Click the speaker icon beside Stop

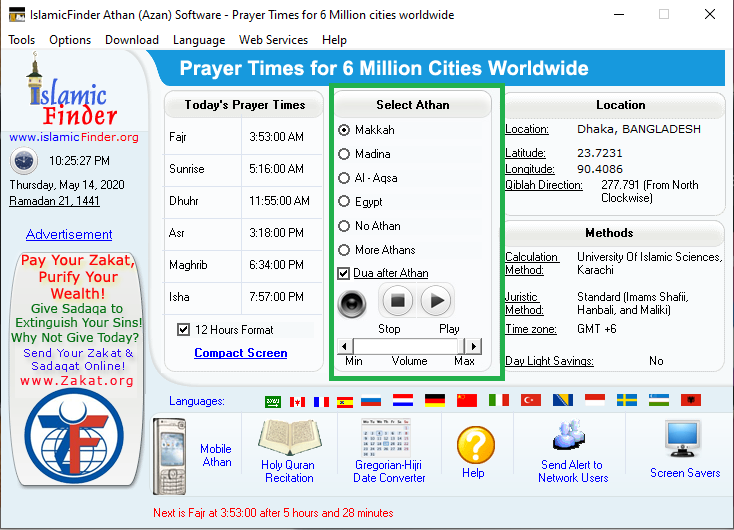point(352,304)
